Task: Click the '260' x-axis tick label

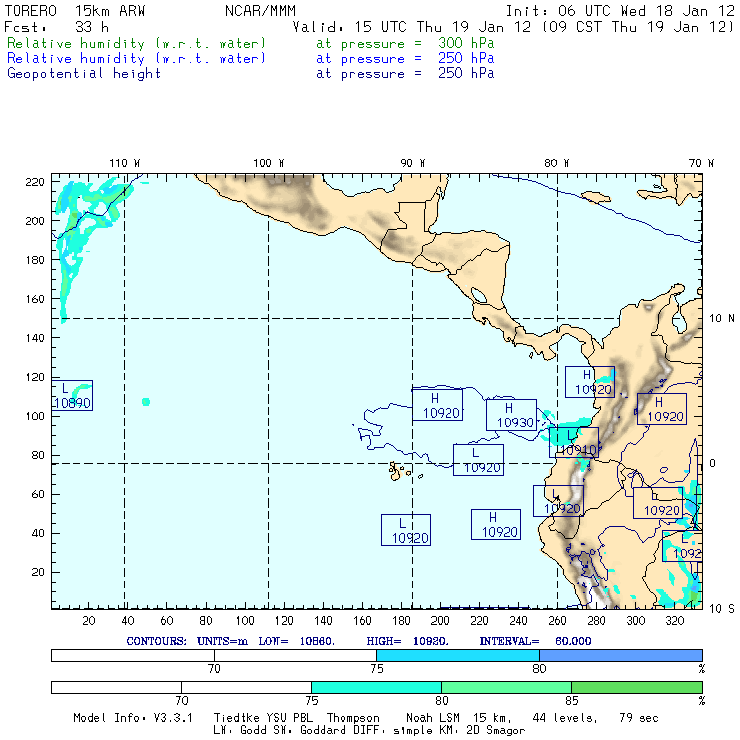Action: (557, 621)
